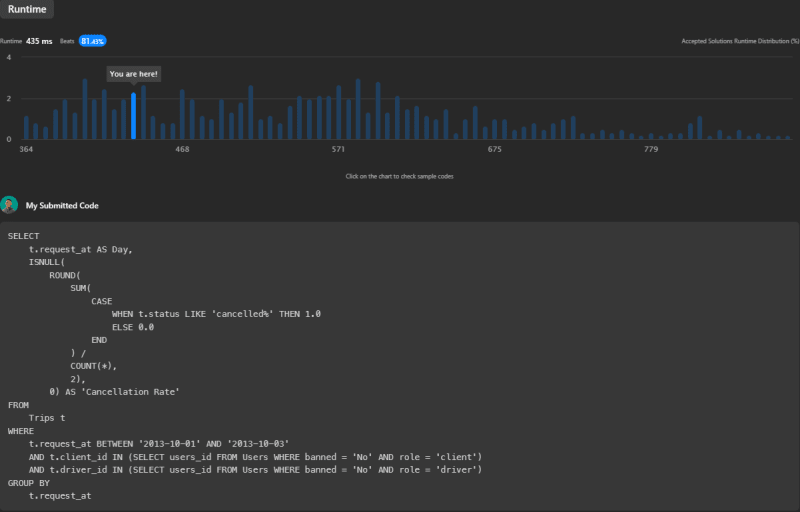Click the "FROM" keyword line
The height and width of the screenshot is (512, 800).
point(18,405)
